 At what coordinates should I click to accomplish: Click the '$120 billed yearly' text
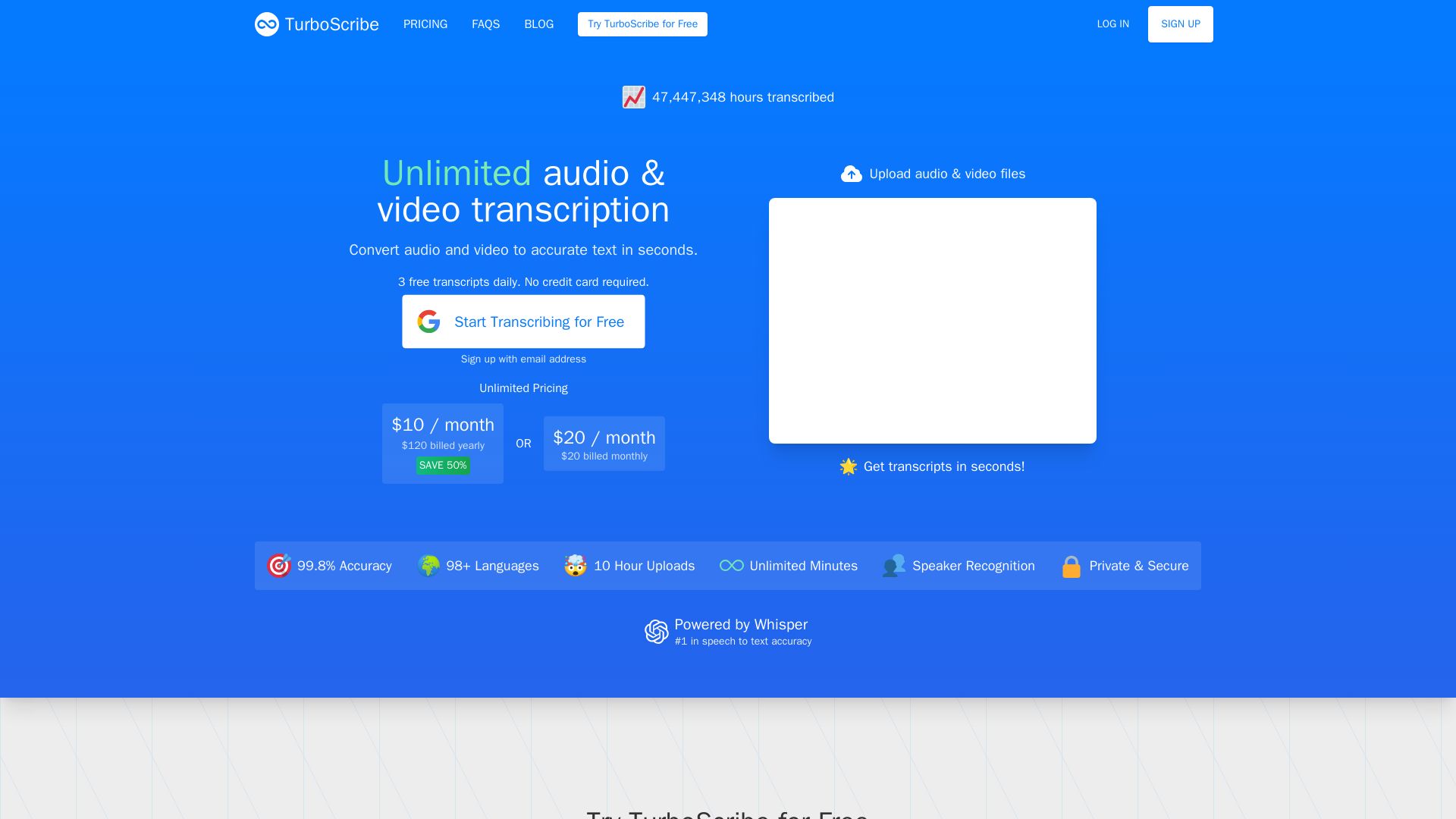pyautogui.click(x=443, y=446)
